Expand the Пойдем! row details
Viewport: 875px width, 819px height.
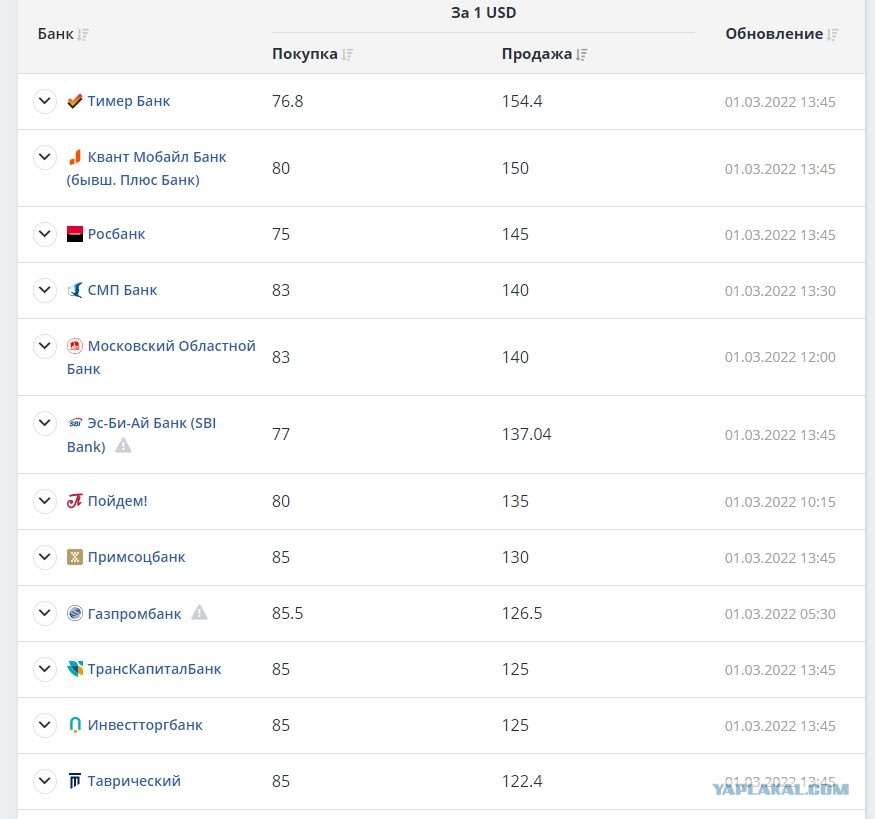(45, 501)
